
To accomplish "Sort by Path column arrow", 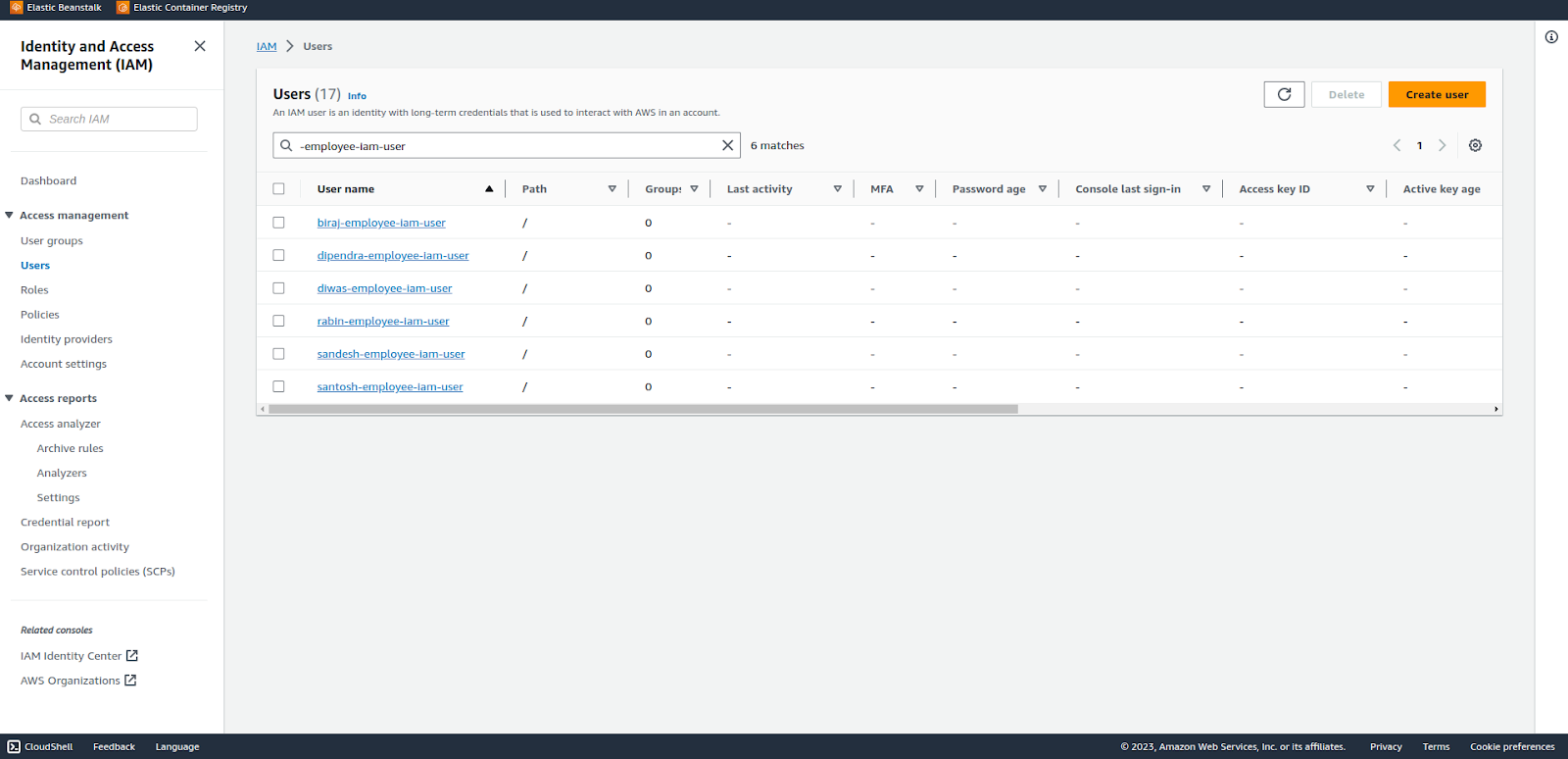I will pyautogui.click(x=612, y=188).
